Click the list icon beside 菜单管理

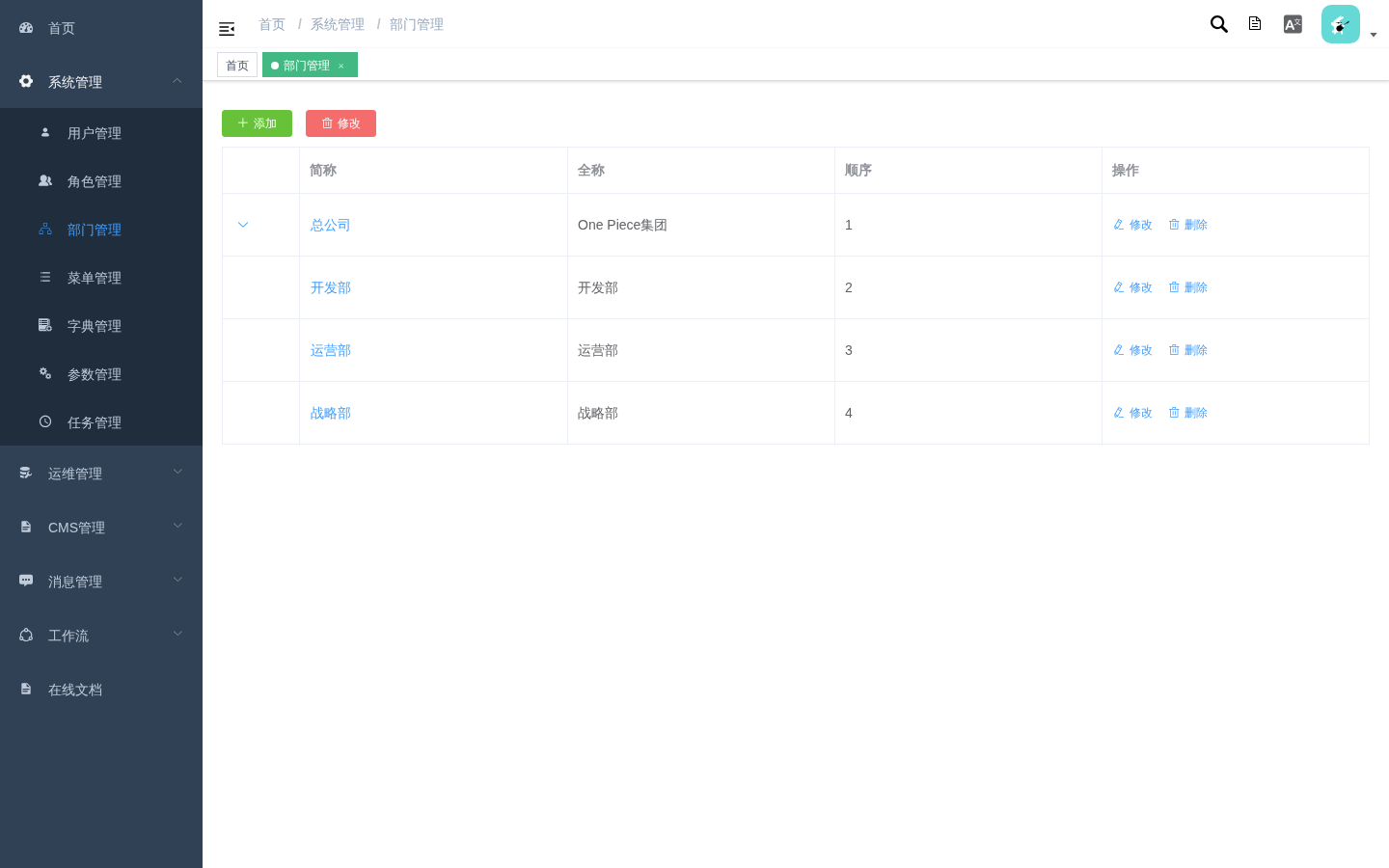(45, 277)
